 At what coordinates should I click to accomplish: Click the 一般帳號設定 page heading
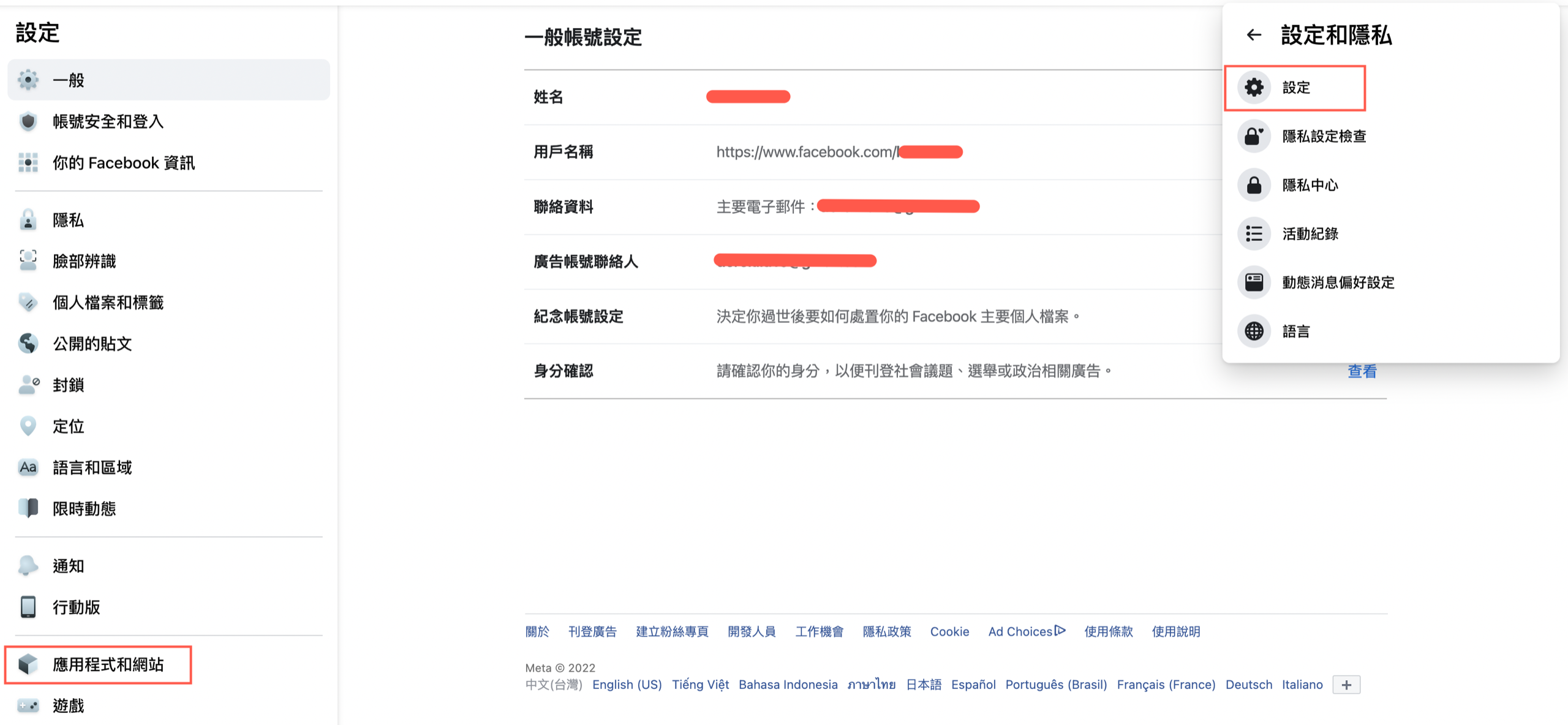pyautogui.click(x=583, y=37)
